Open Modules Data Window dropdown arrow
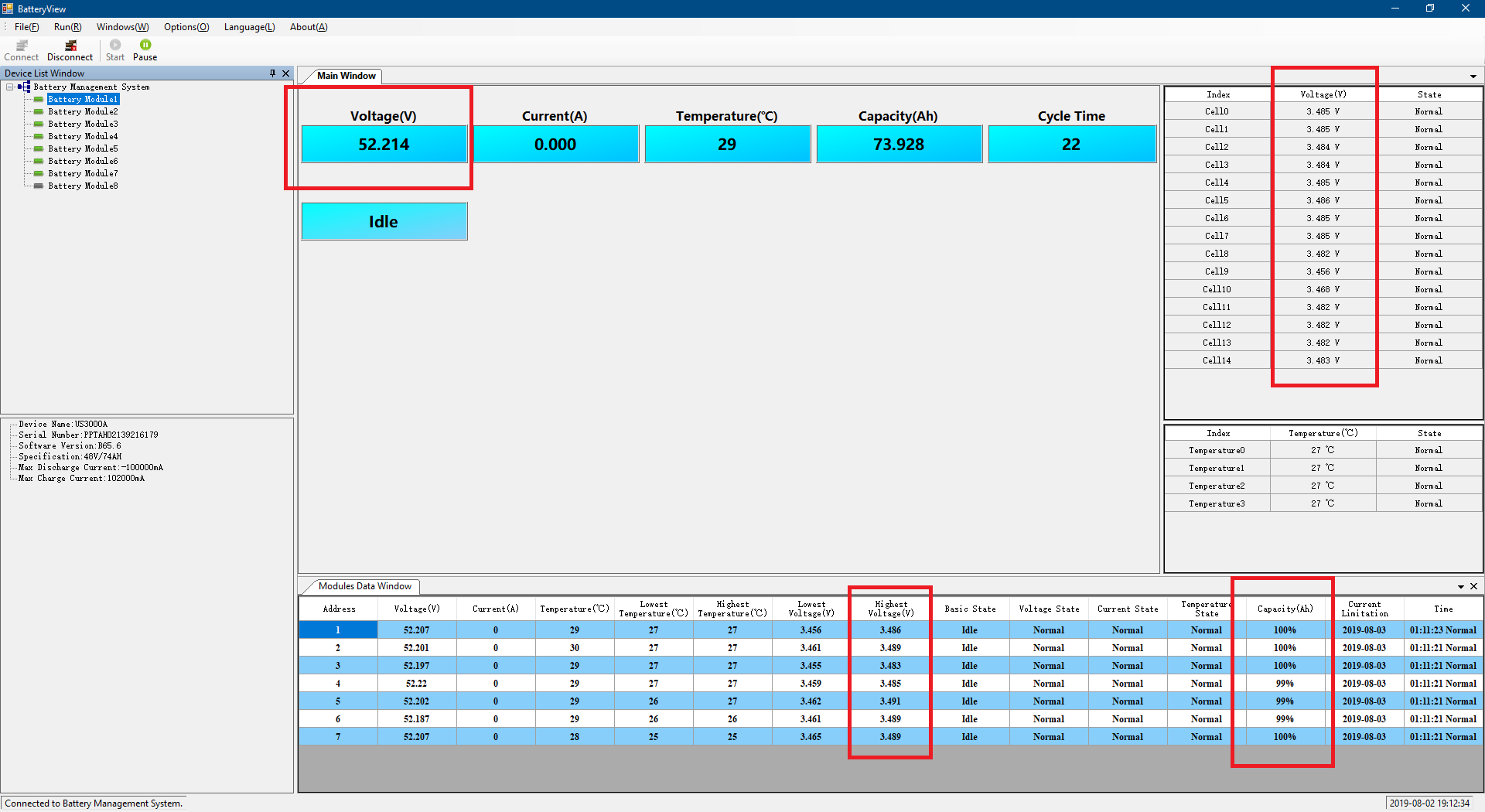Screen dimensions: 1485x812 pos(1460,587)
